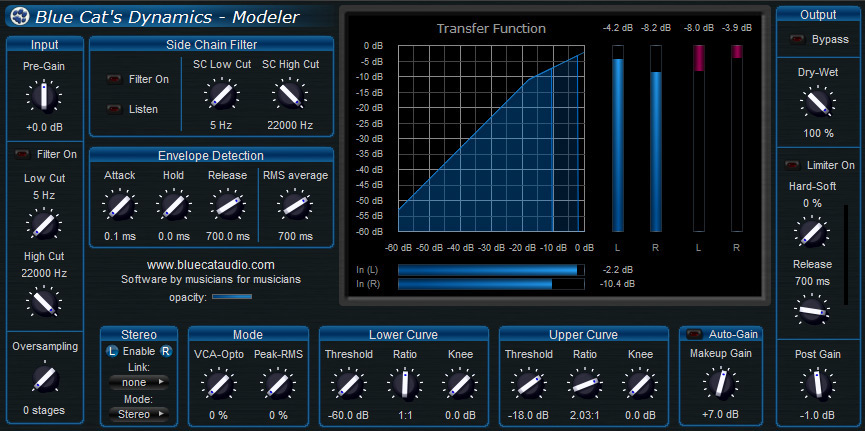This screenshot has width=865, height=431.
Task: Click the In (R) input level meter
Action: tap(491, 284)
